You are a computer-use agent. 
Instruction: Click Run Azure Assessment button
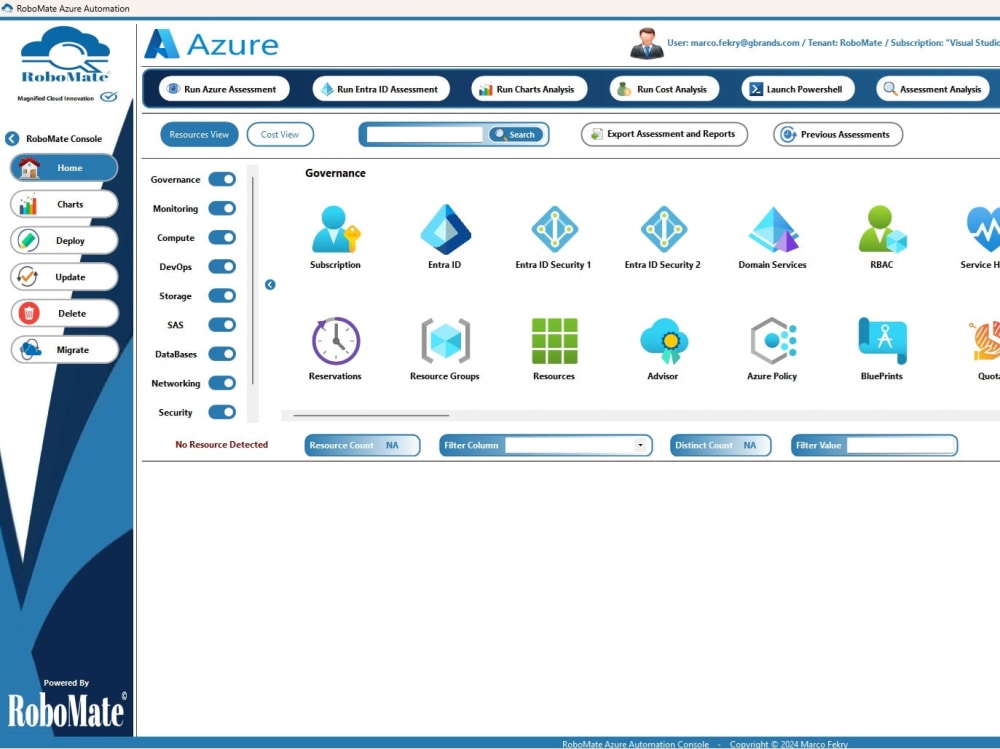pos(224,89)
